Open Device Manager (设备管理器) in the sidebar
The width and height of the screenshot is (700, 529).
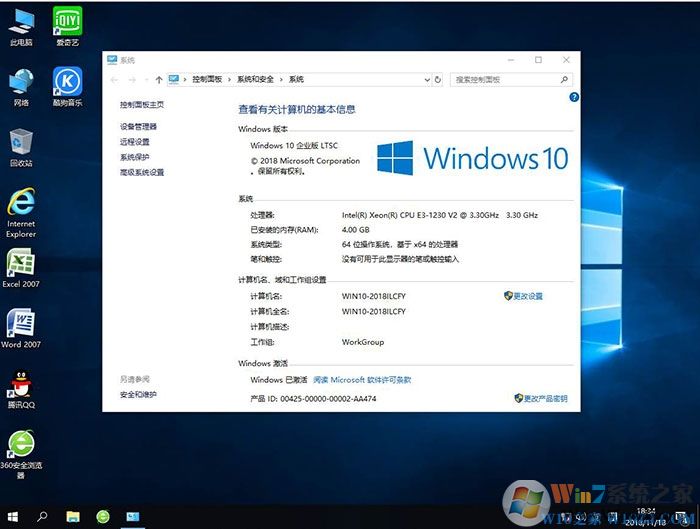[x=138, y=127]
